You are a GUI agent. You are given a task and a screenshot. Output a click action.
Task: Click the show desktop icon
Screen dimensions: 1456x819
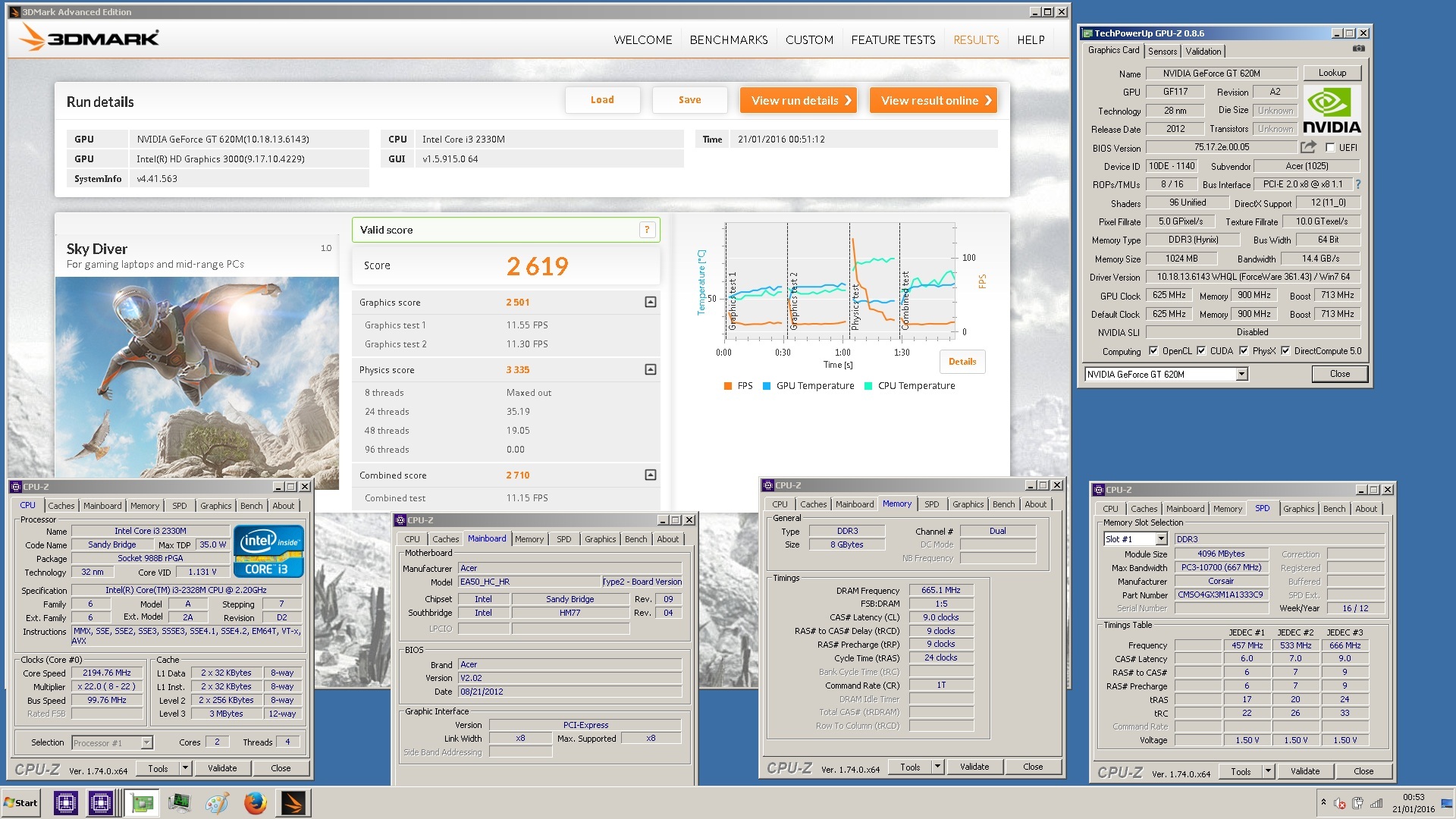1448,803
